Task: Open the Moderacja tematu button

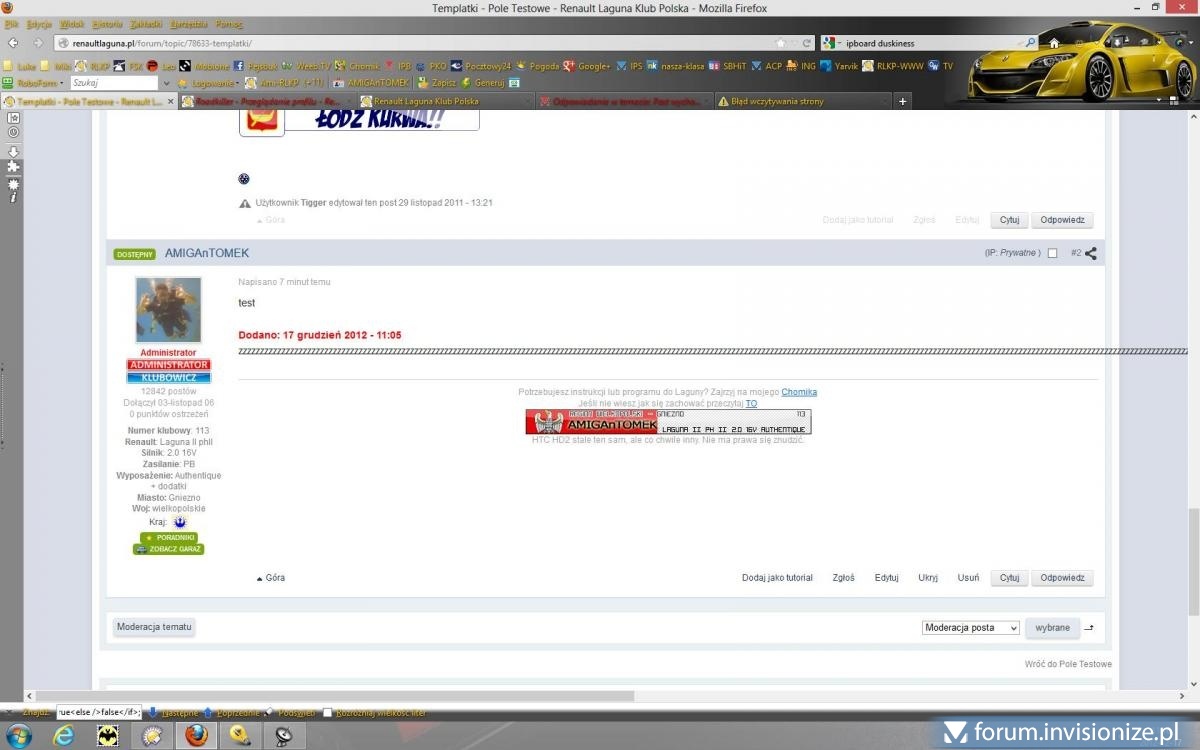Action: click(x=154, y=627)
